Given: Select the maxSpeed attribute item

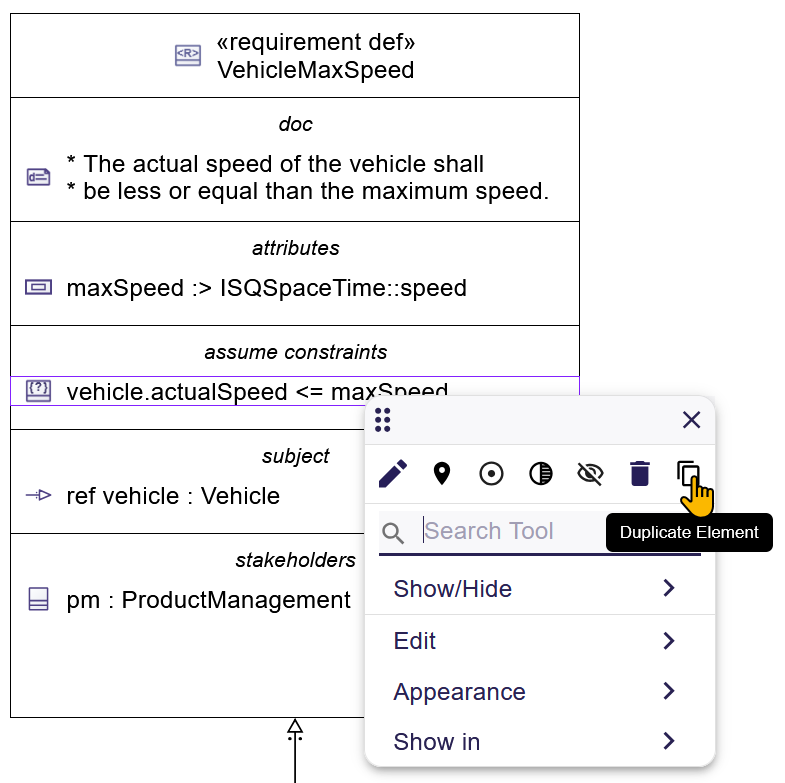Looking at the screenshot, I should coord(266,289).
